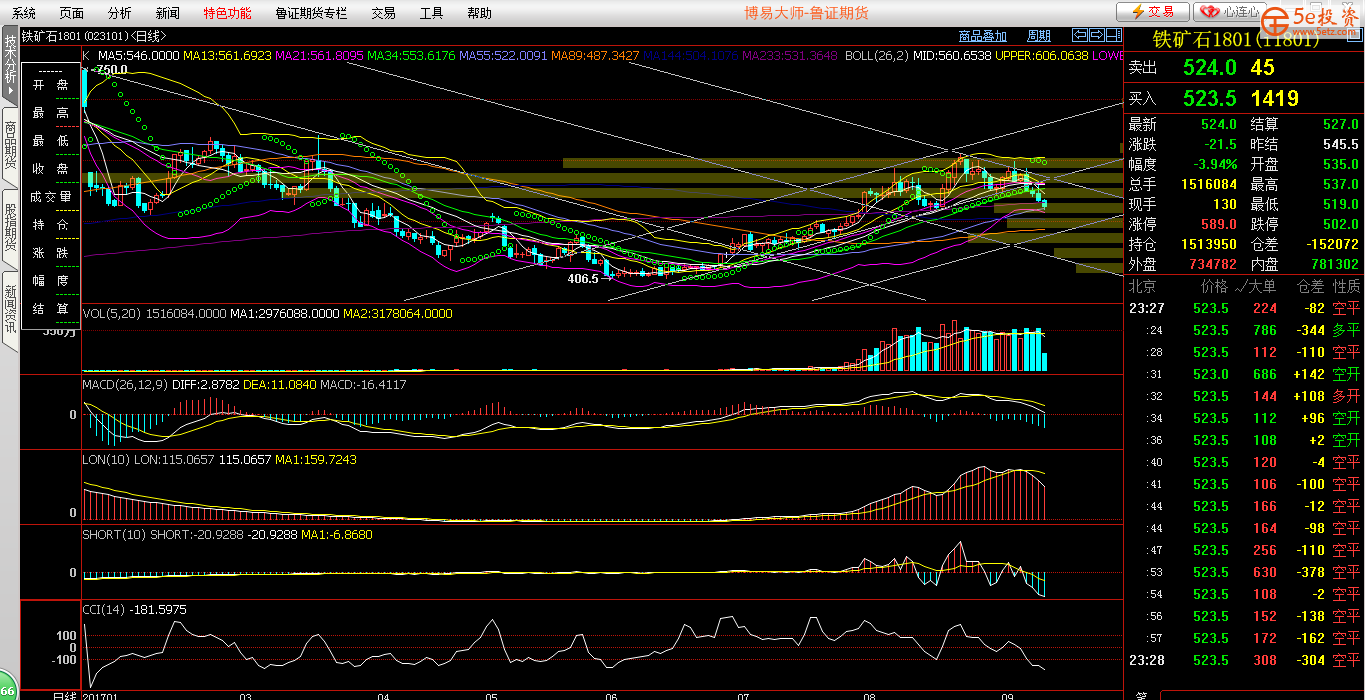Click the 内盘 value 781302
The image size is (1365, 700).
(x=1334, y=264)
